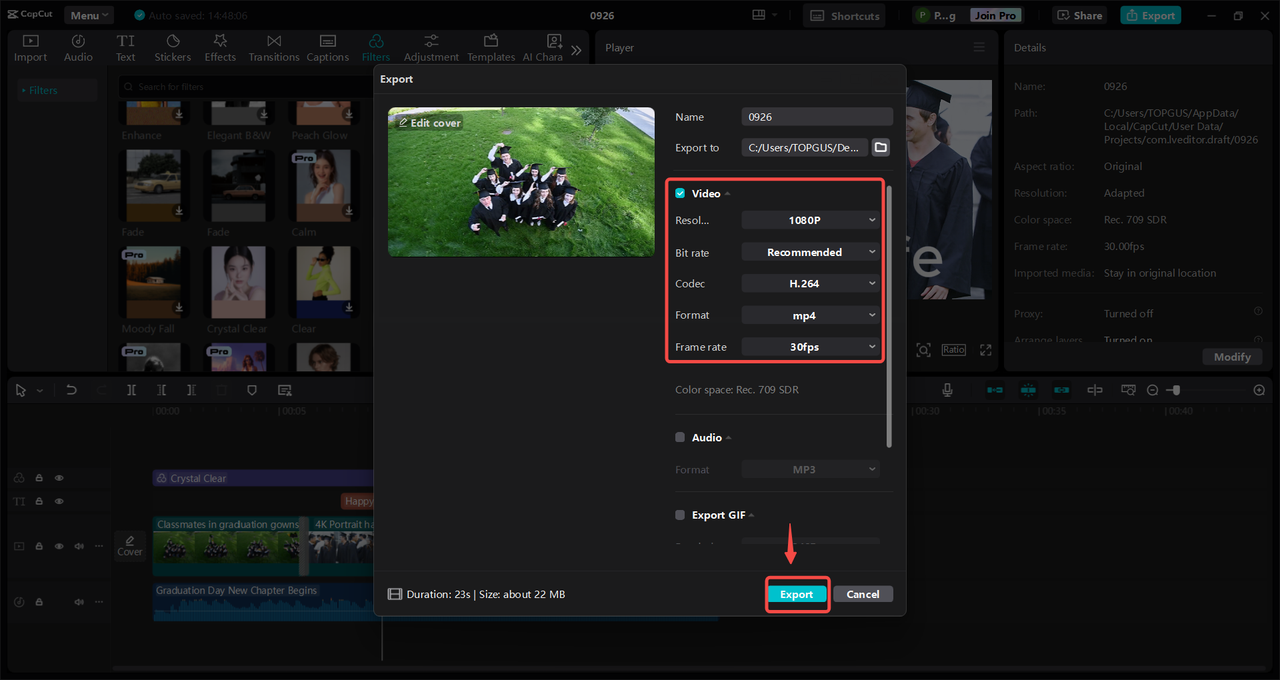Click the Undo icon in timeline toolbar

point(71,390)
